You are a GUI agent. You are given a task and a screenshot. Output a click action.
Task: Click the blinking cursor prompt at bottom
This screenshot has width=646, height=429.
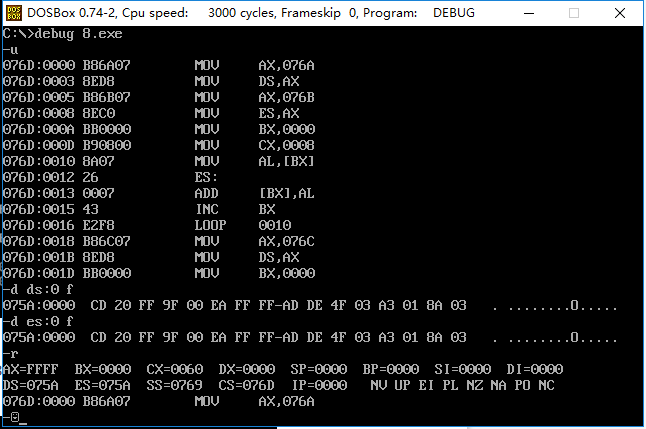15,417
